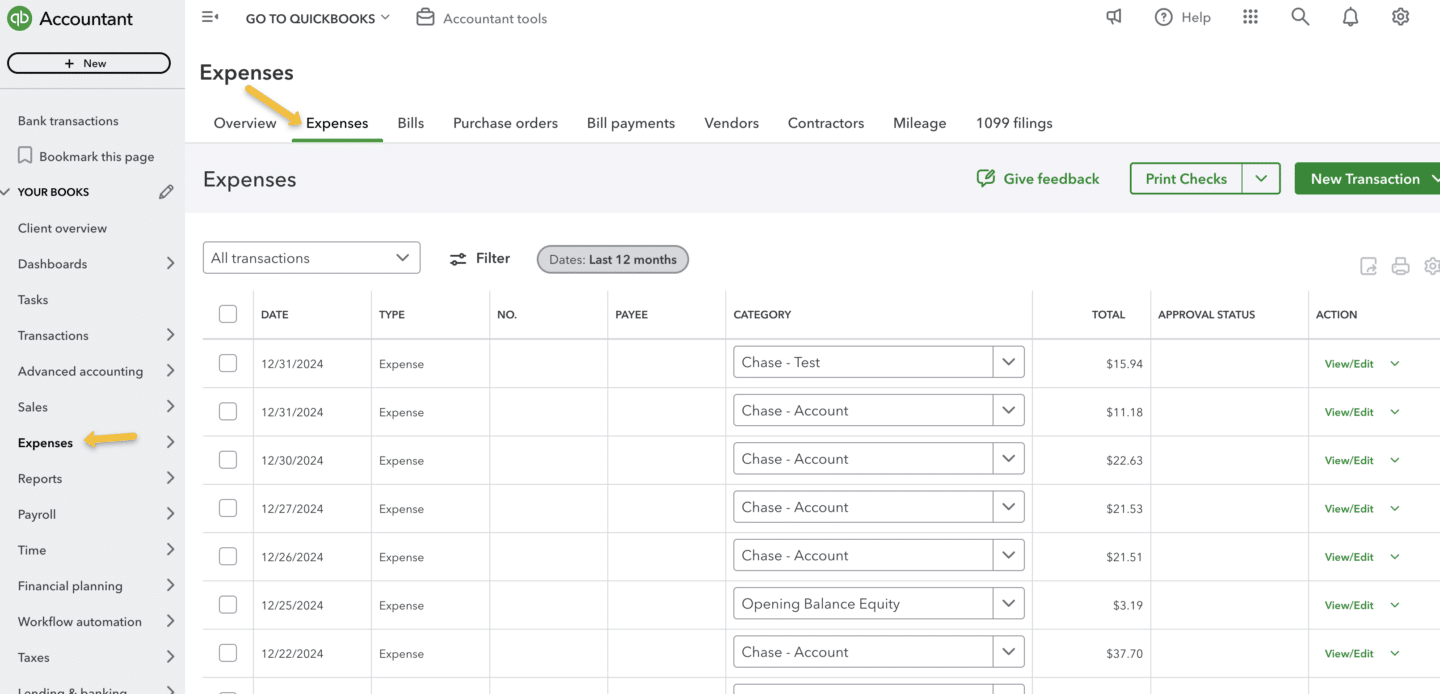
Task: Click View/Edit for the $3.19 expense
Action: point(1349,605)
